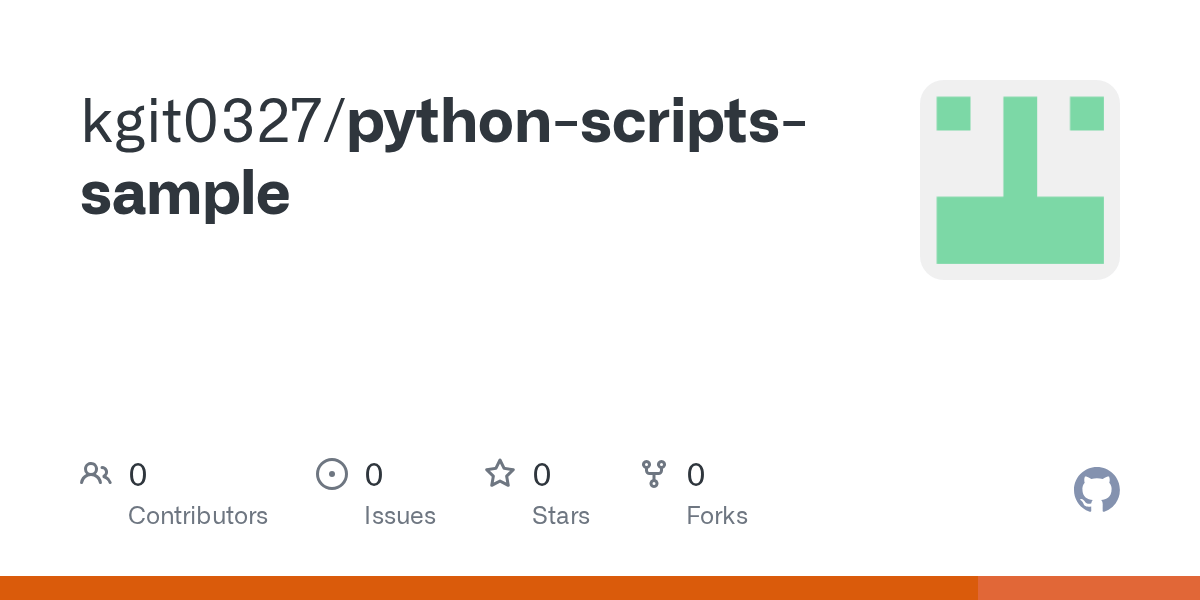Select the Stars label
This screenshot has width=1200, height=600.
(x=561, y=516)
